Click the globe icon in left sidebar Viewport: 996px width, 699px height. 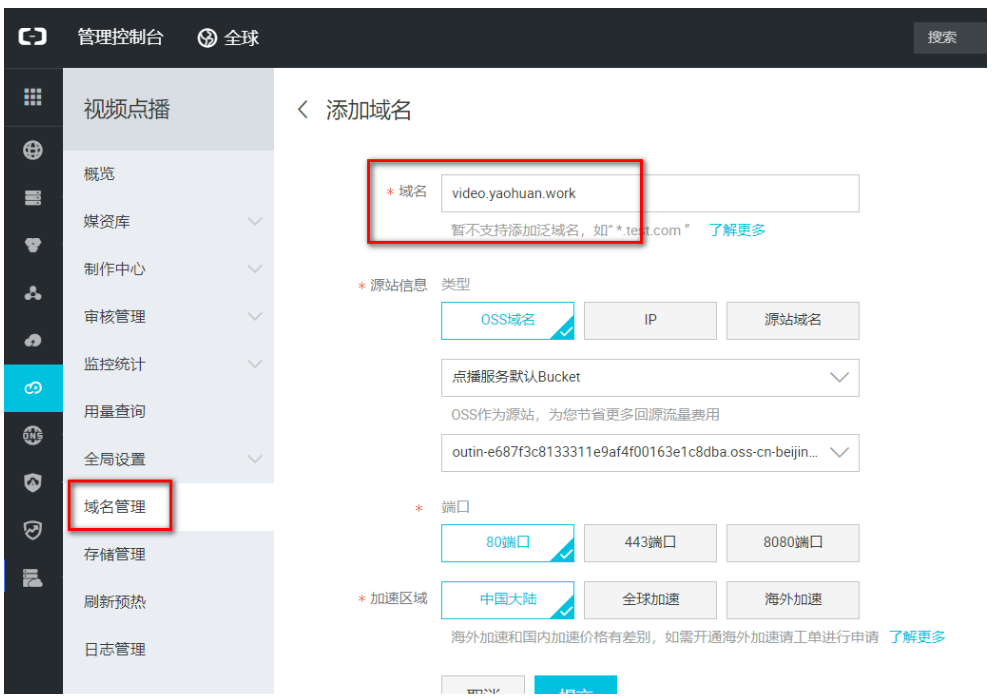pos(33,150)
